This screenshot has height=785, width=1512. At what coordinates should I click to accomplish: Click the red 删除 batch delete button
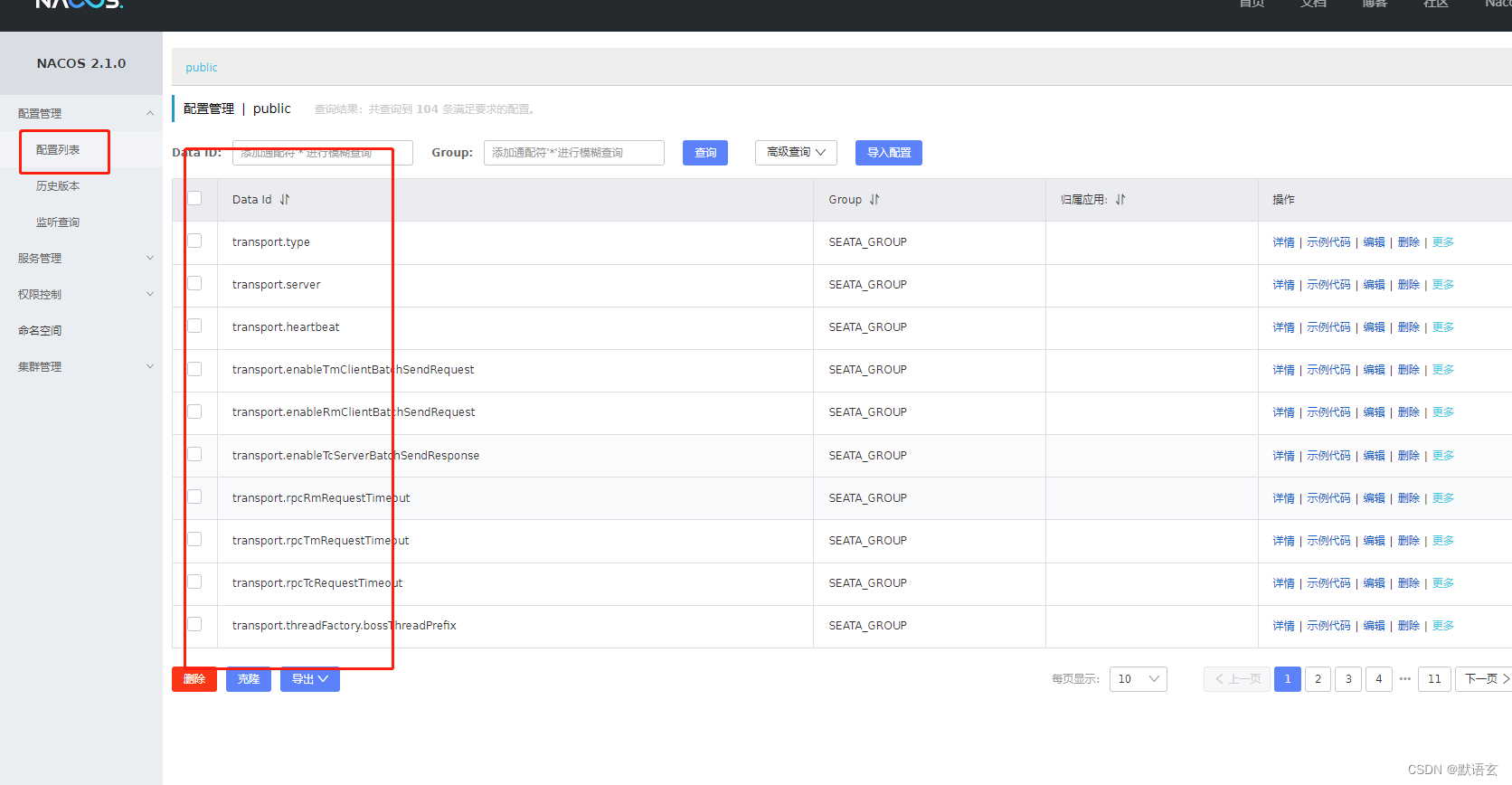point(194,679)
